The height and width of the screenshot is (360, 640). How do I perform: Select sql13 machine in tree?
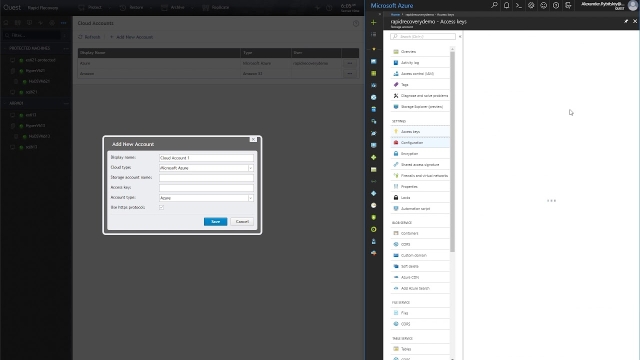[31, 147]
